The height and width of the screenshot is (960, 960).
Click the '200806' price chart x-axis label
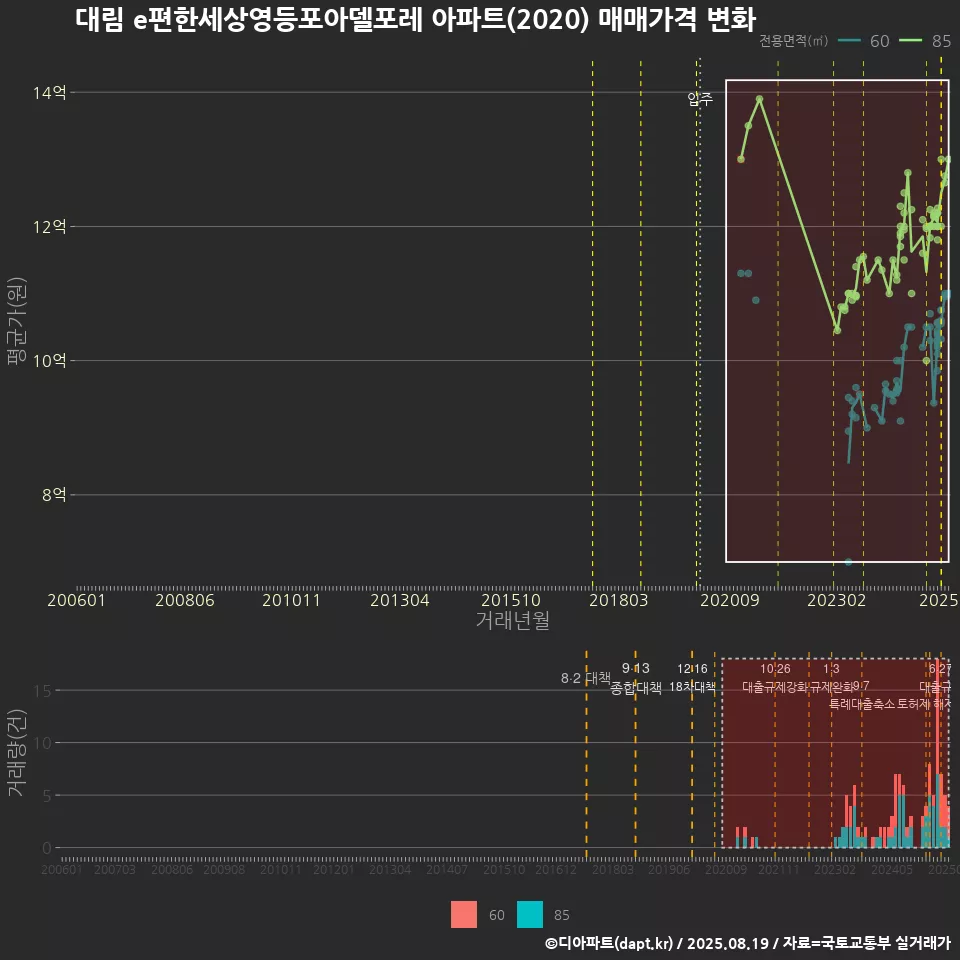(184, 600)
